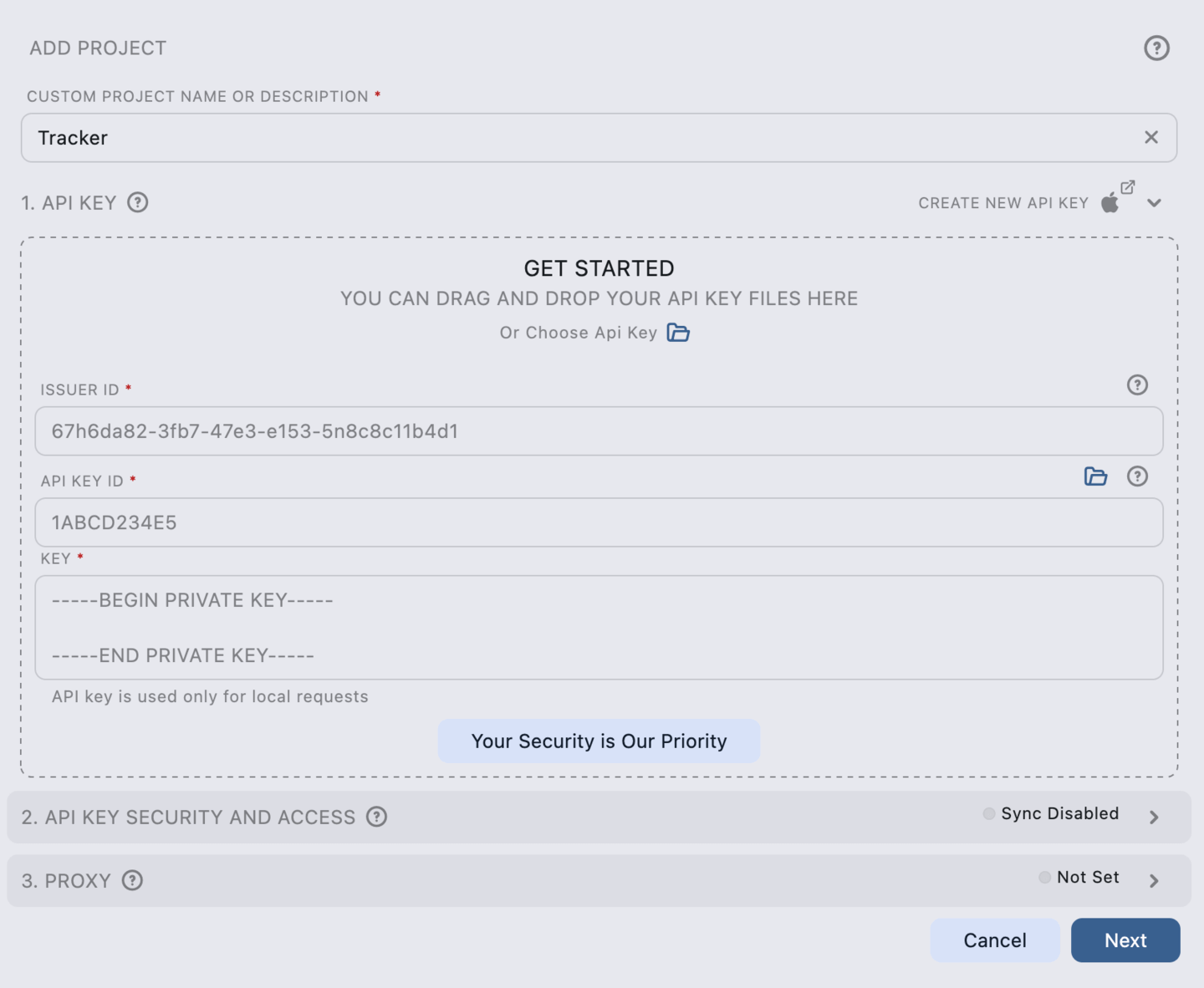Click the Proxy section help icon
The image size is (1204, 988).
pos(131,880)
